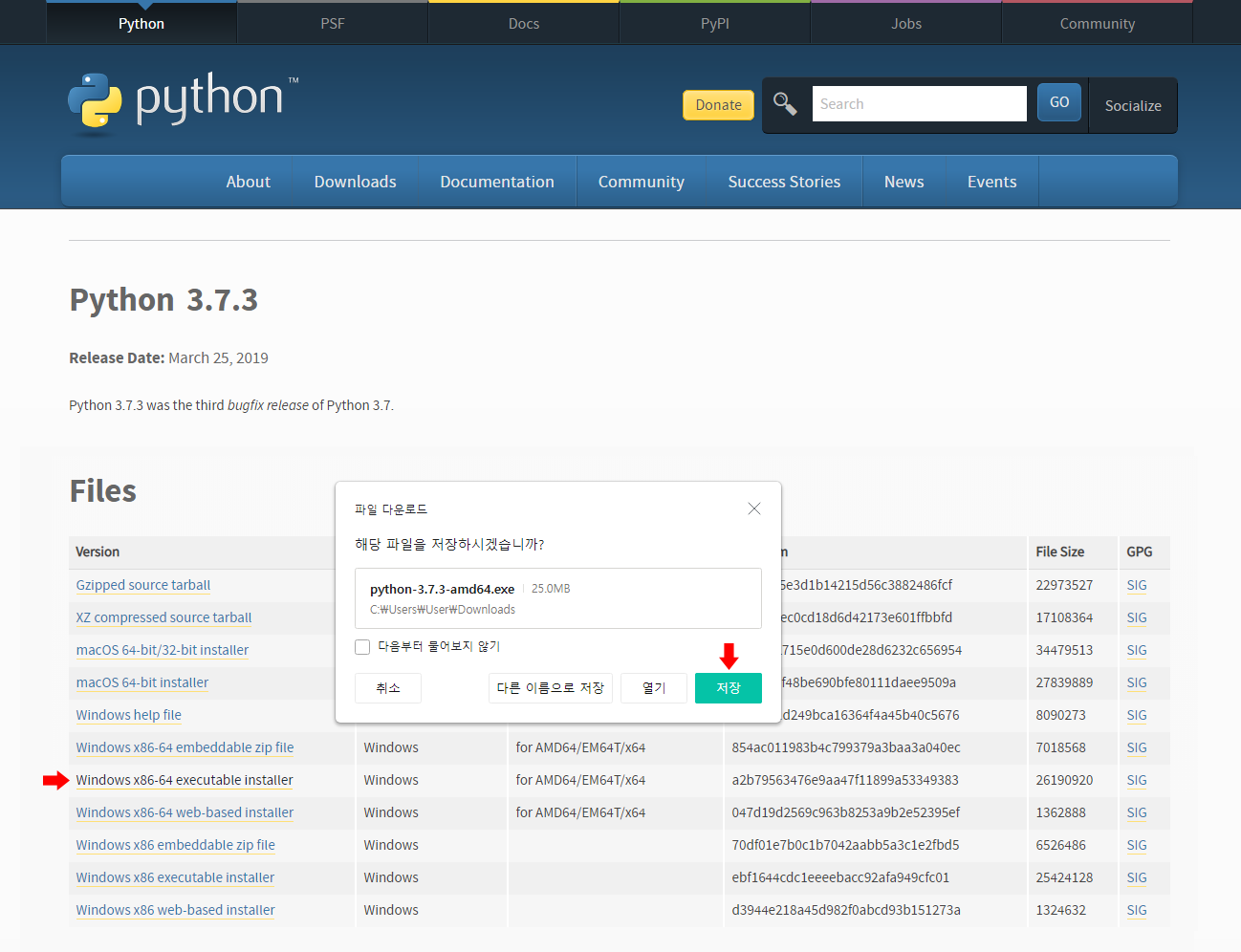Image resolution: width=1241 pixels, height=952 pixels.
Task: Switch to the PyPI top tab
Action: click(x=715, y=23)
